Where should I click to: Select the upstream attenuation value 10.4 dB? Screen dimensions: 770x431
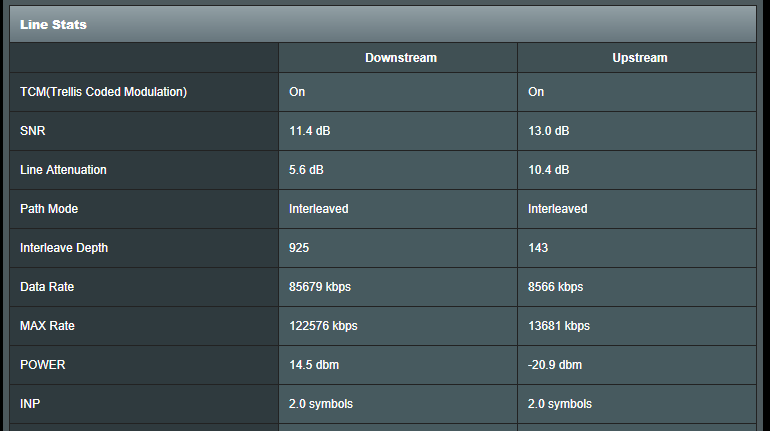click(549, 170)
